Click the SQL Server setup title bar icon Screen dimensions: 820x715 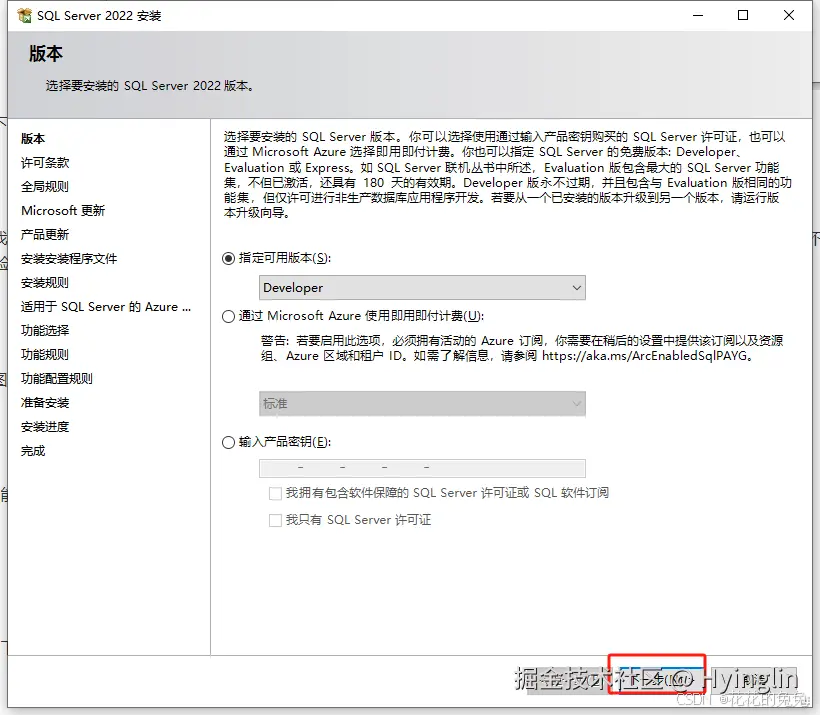pos(24,16)
